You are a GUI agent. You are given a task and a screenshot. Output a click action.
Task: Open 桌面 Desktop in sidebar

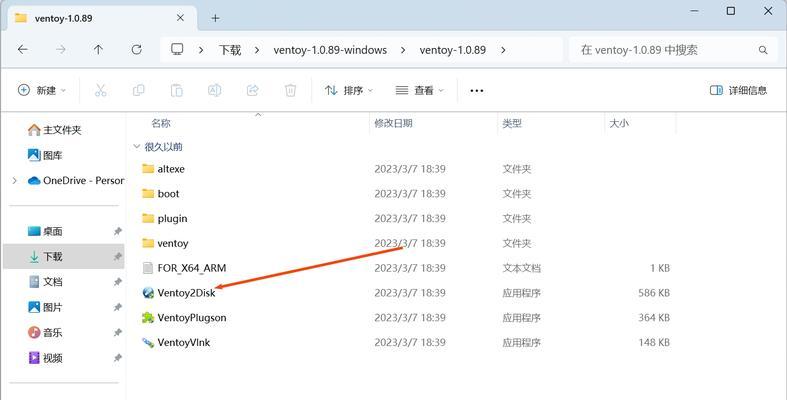pos(45,231)
